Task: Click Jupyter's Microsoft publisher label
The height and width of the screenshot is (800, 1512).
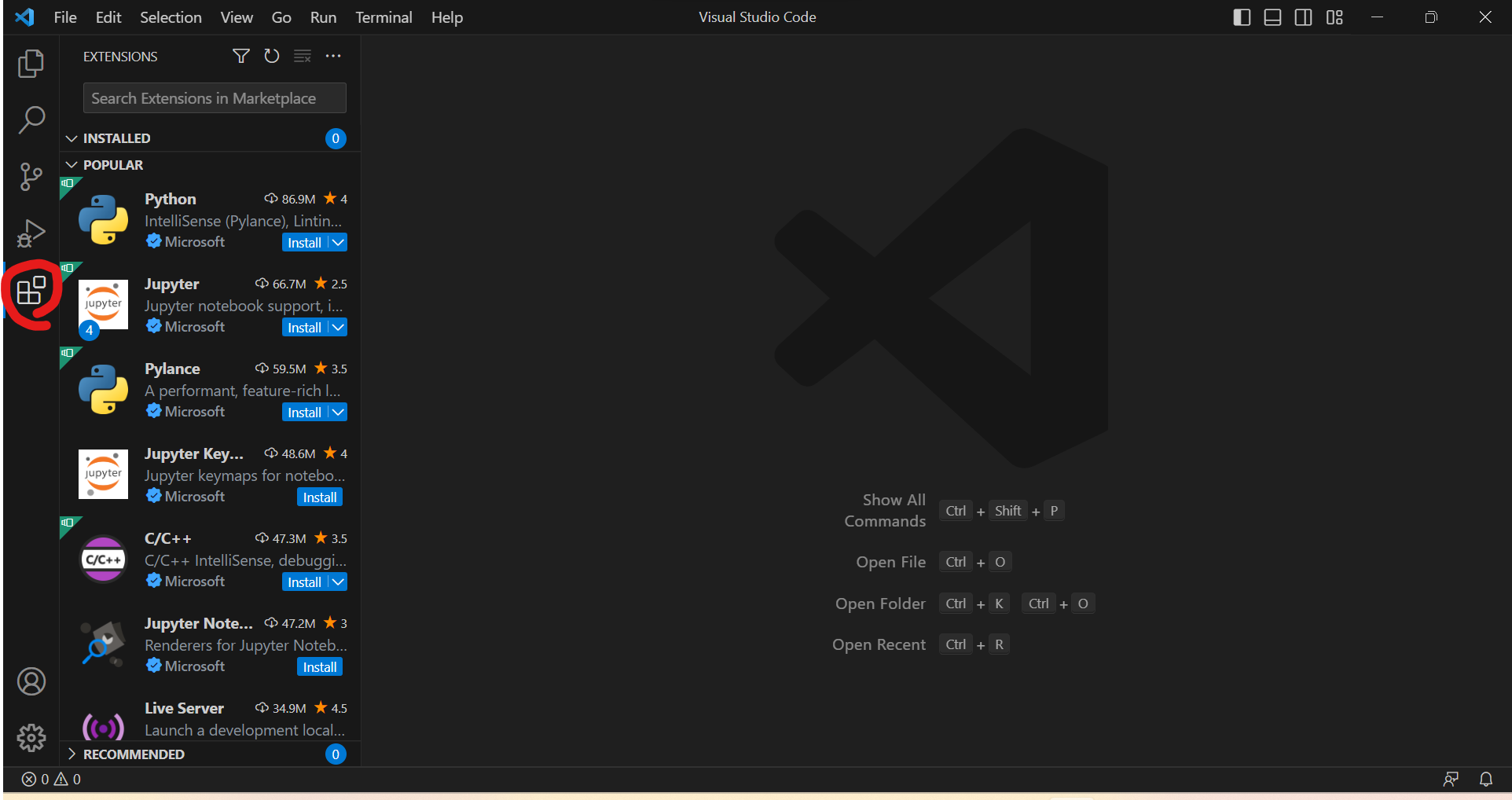Action: (x=195, y=326)
